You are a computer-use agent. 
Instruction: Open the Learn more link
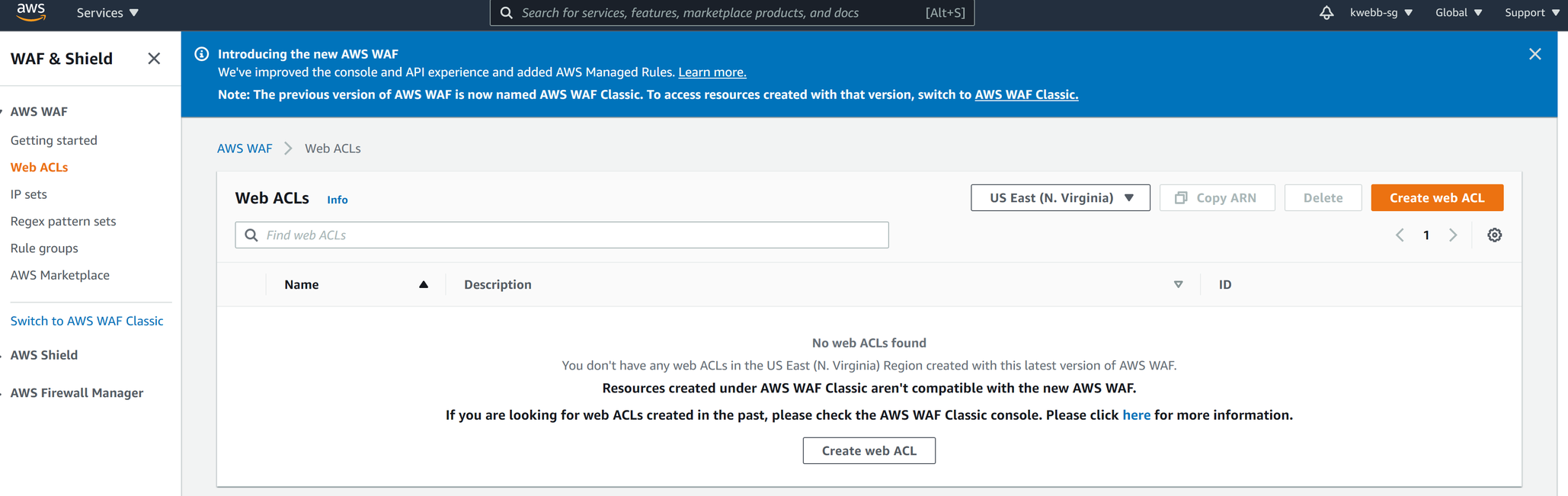pyautogui.click(x=712, y=72)
